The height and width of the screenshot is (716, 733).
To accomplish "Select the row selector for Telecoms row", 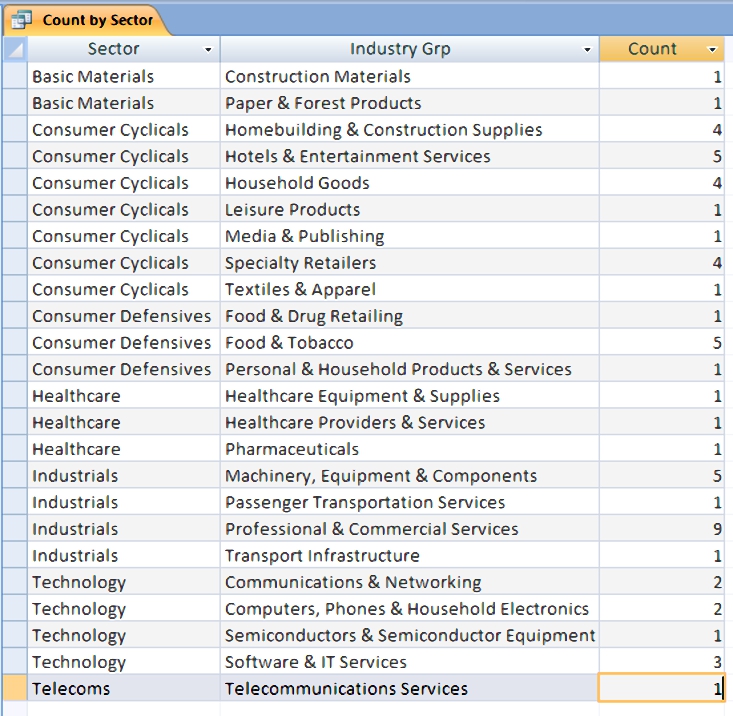I will pos(15,688).
